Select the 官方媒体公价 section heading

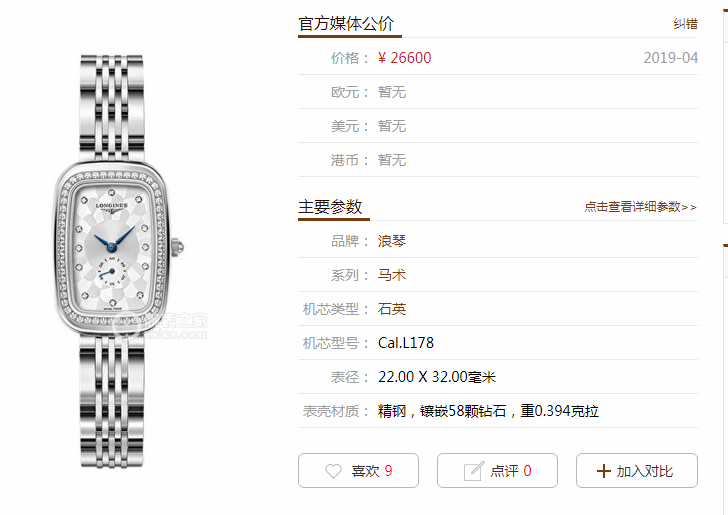[346, 24]
